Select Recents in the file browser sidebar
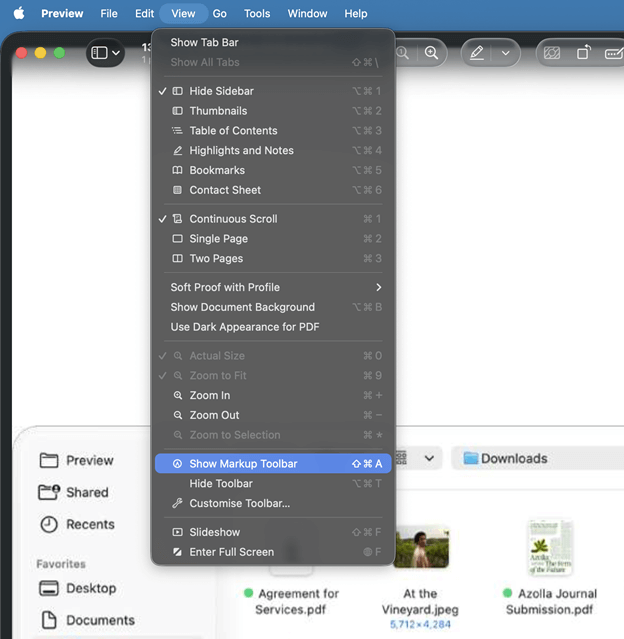Viewport: 624px width, 639px height. (89, 524)
